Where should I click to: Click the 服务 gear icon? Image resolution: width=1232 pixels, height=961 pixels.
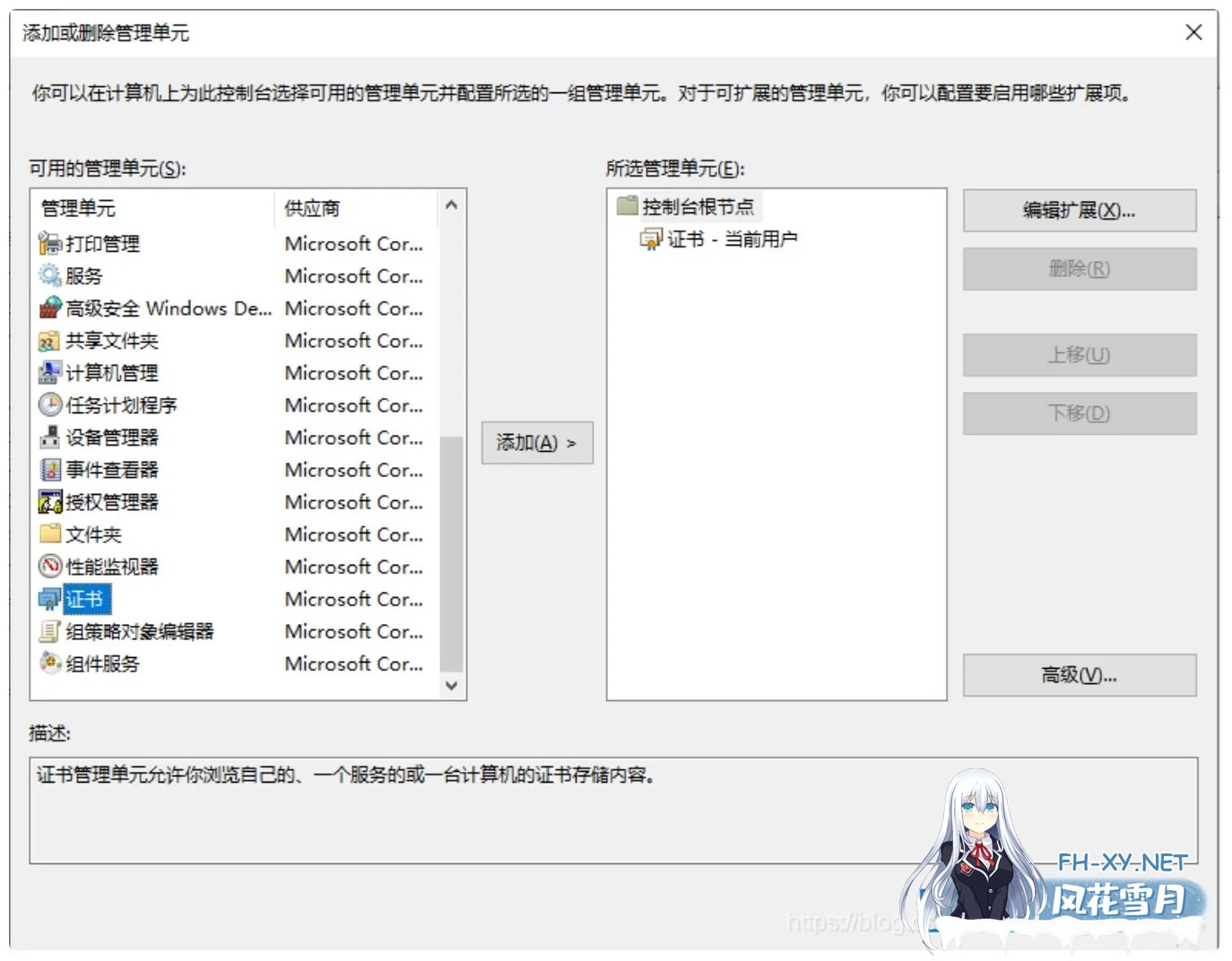pyautogui.click(x=50, y=275)
